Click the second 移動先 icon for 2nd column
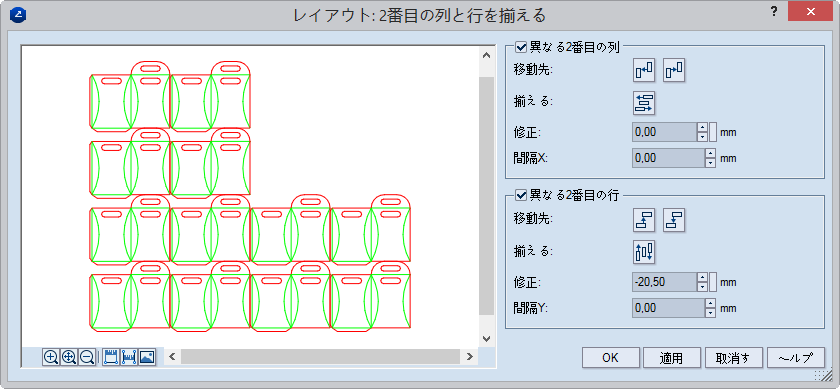This screenshot has width=840, height=389. 674,70
